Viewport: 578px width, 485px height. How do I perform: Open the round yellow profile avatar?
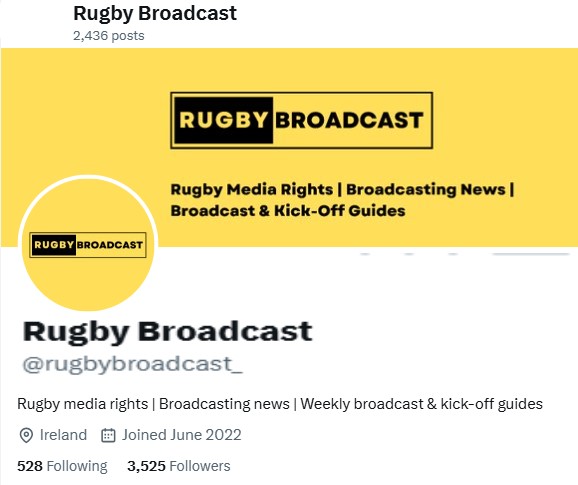coord(88,244)
